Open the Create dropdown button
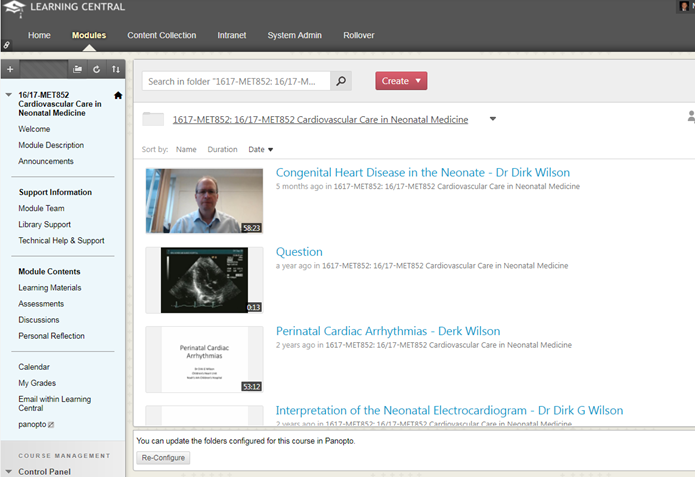The height and width of the screenshot is (477, 695). (401, 81)
